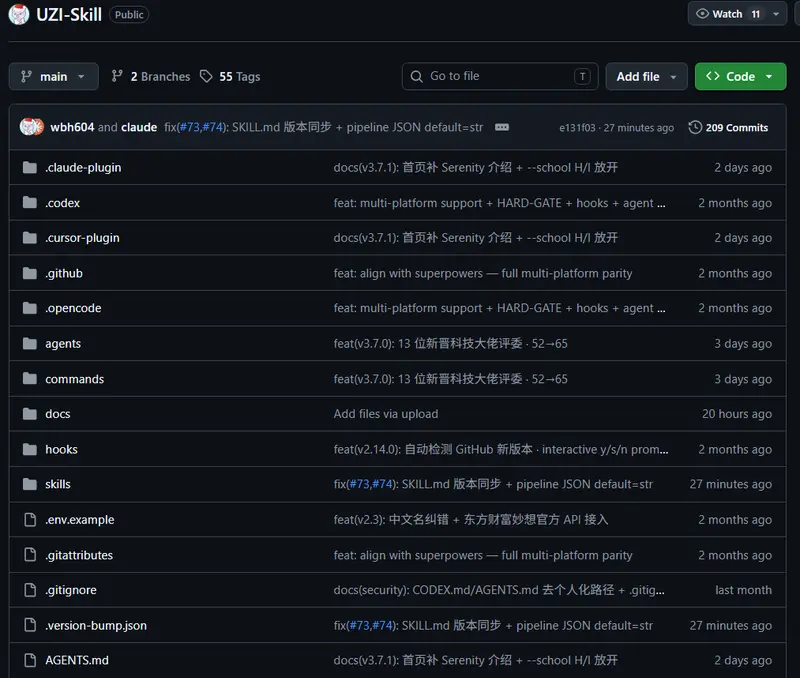800x678 pixels.
Task: Open commit hash e131f03
Action: [577, 128]
